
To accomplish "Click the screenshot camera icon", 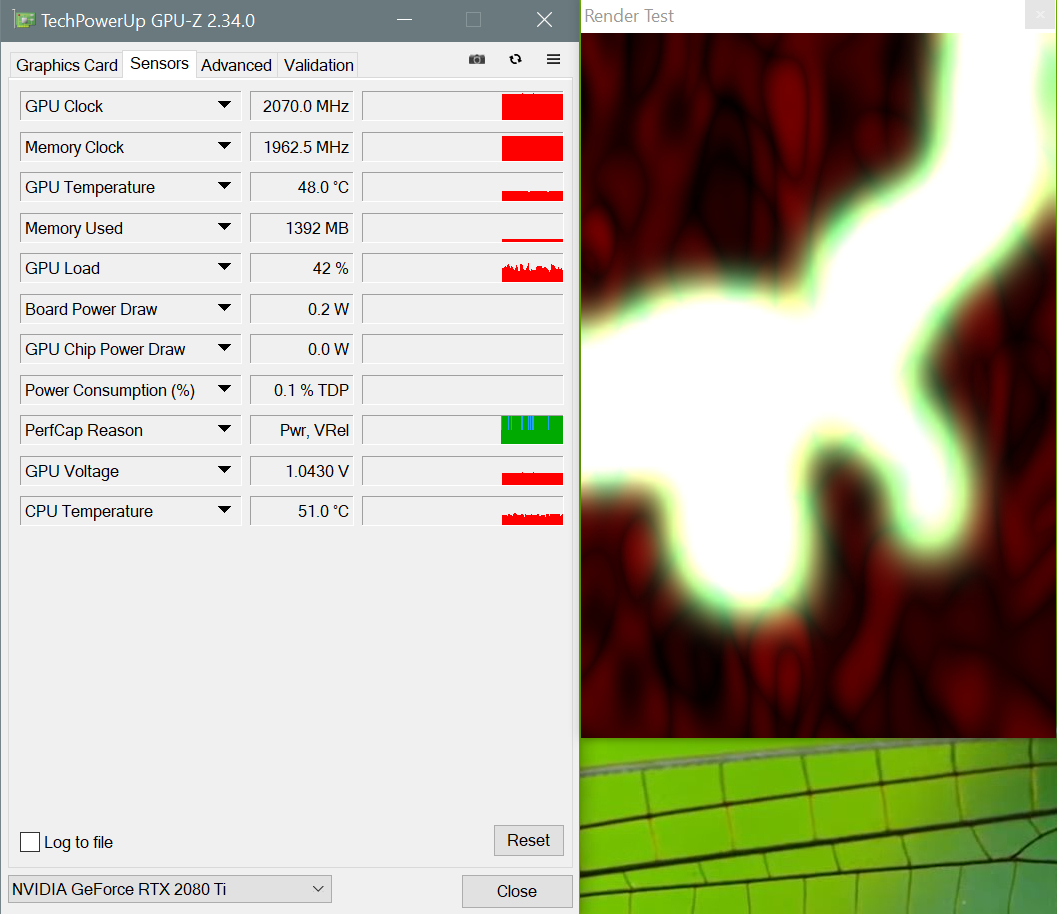I will (x=477, y=59).
